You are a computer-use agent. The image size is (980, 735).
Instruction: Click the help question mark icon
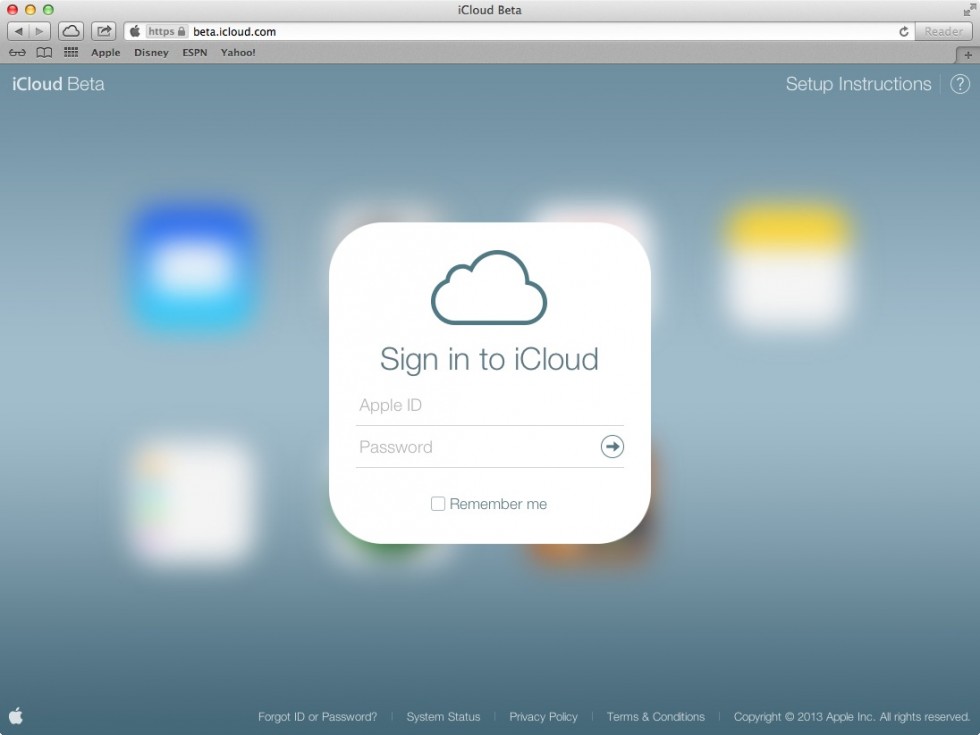pos(960,84)
